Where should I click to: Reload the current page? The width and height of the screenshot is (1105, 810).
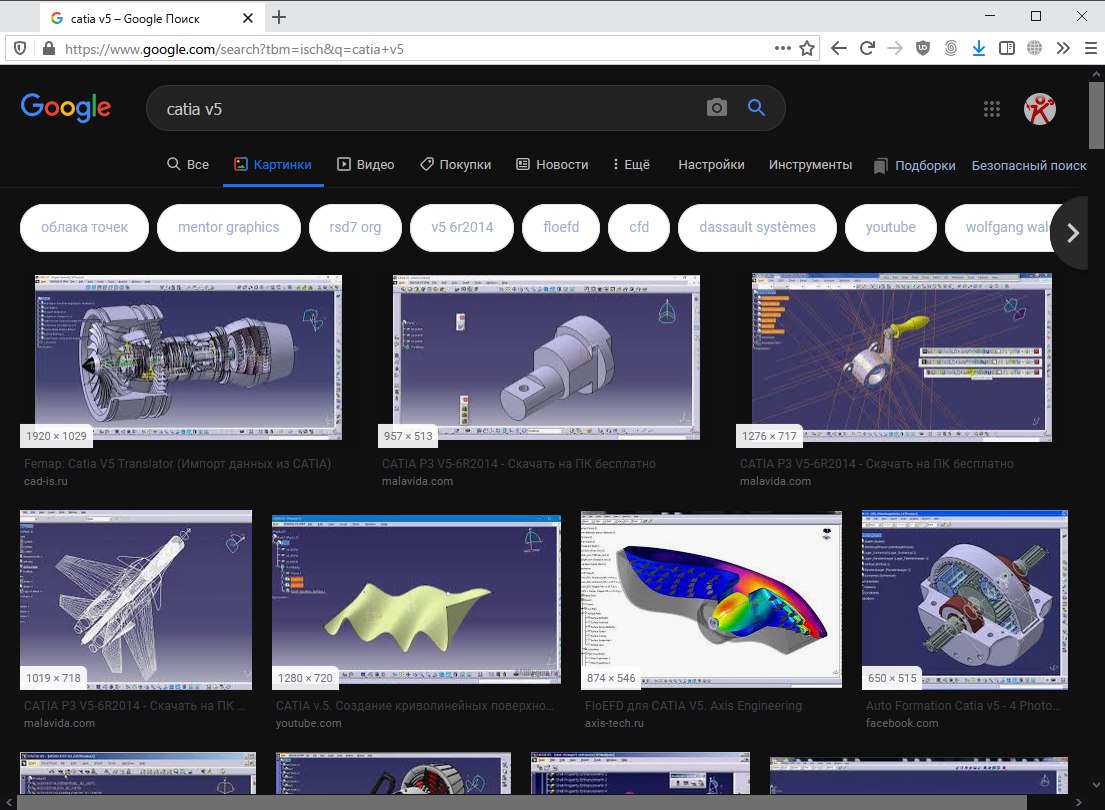(867, 49)
